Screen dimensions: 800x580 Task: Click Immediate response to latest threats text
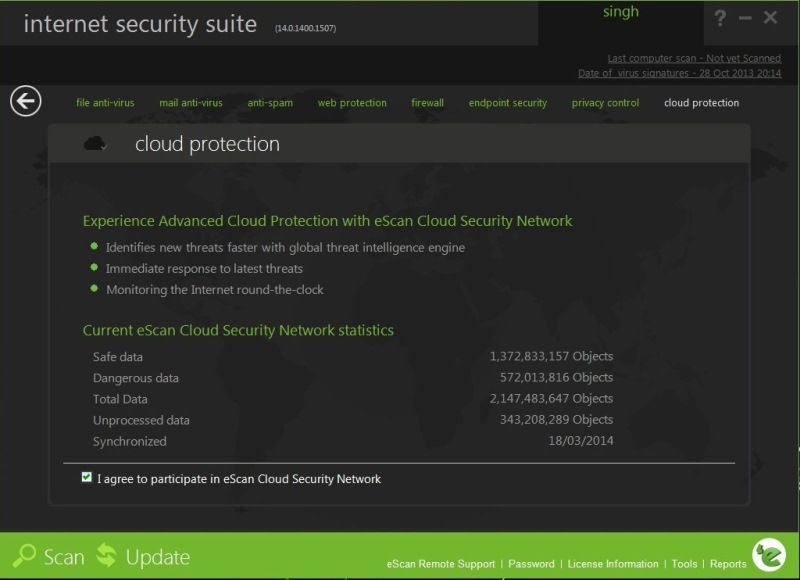click(205, 268)
